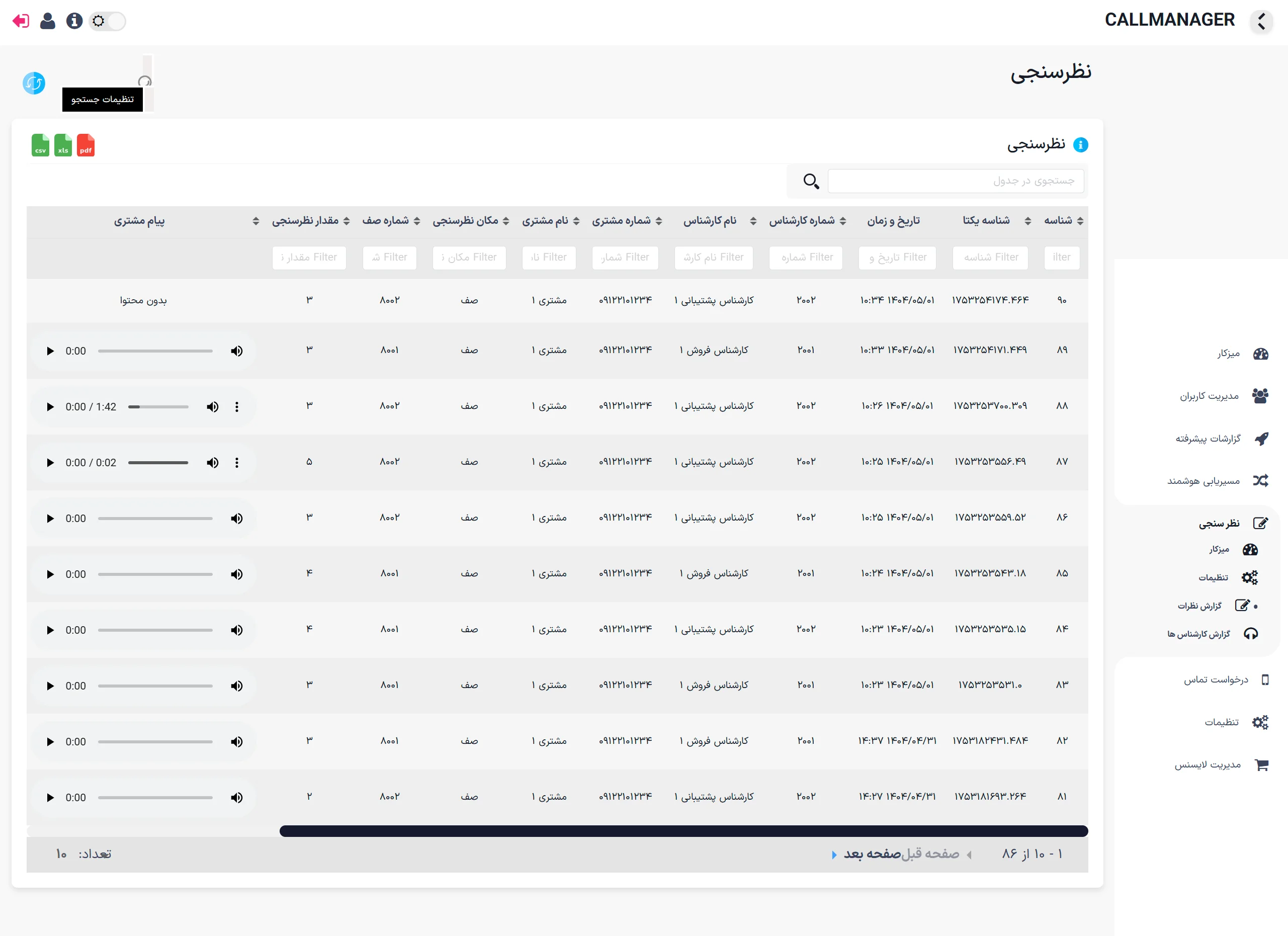This screenshot has width=1288, height=936.
Task: Click the info icon in top bar
Action: click(74, 21)
